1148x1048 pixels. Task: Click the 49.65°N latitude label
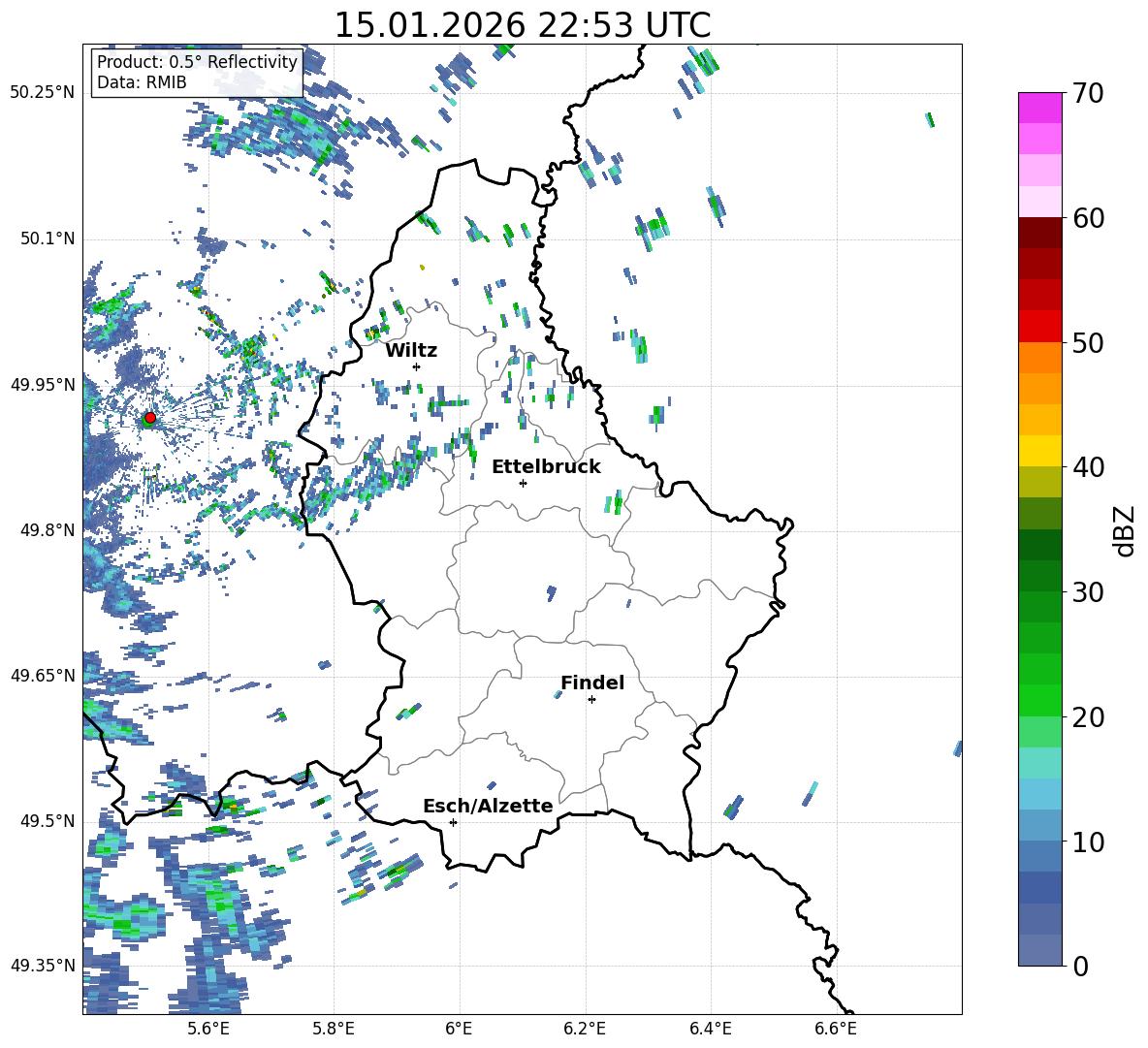pos(43,676)
